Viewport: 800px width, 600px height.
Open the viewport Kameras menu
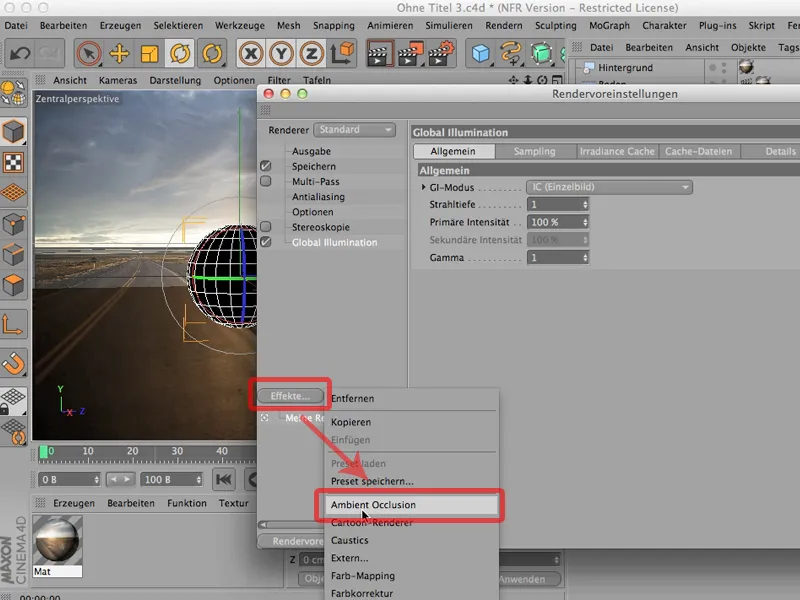[x=118, y=81]
